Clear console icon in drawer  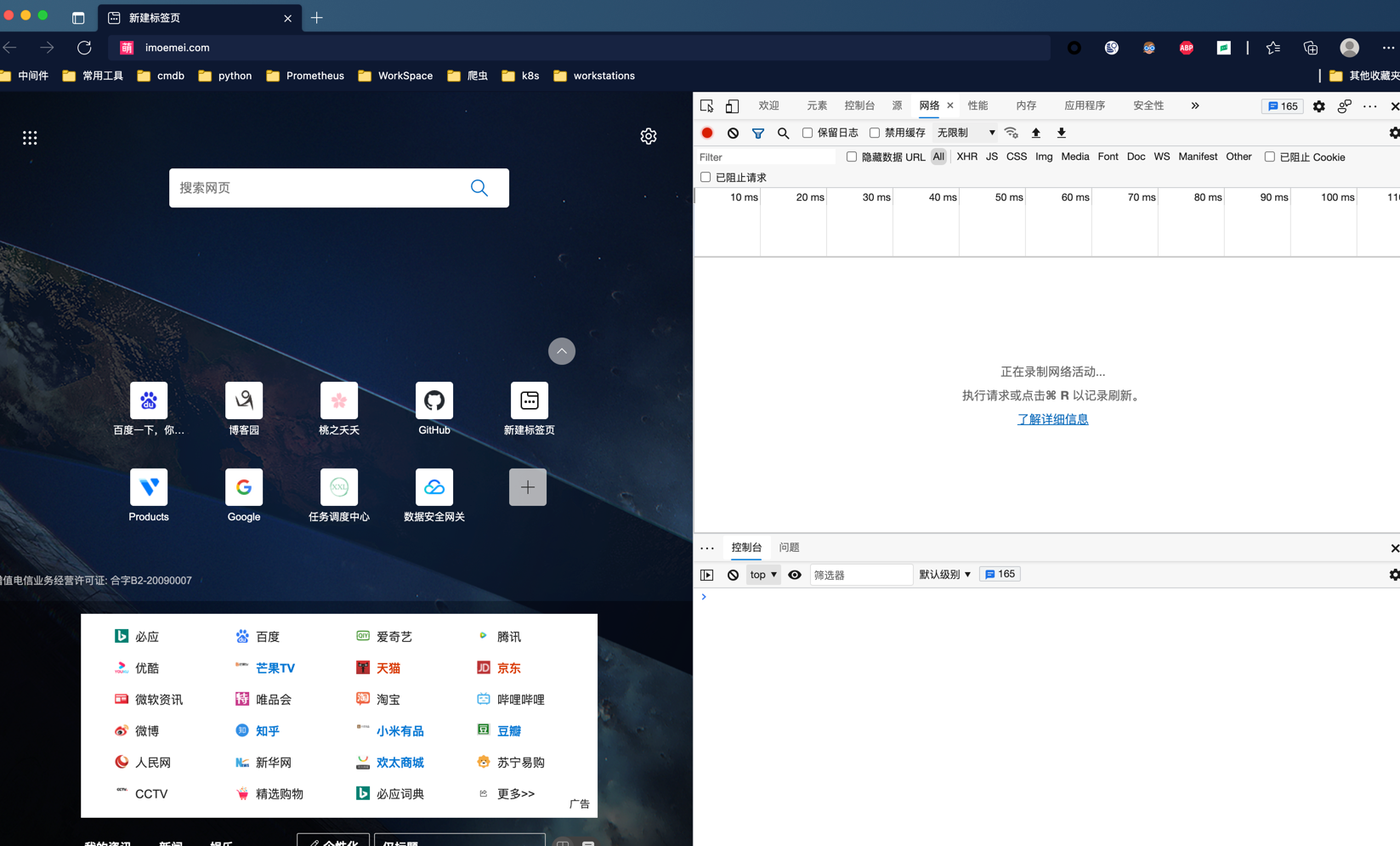point(733,575)
